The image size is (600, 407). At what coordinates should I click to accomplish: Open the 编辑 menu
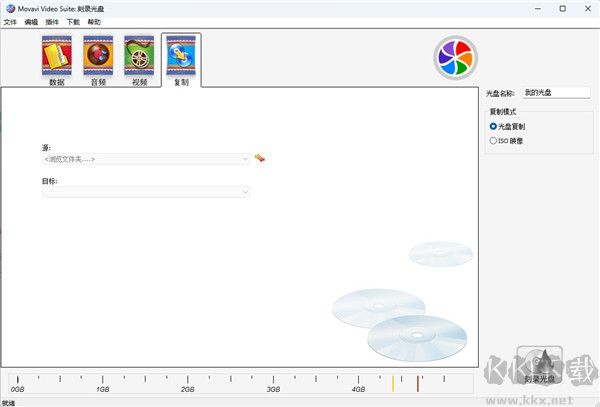pyautogui.click(x=31, y=22)
